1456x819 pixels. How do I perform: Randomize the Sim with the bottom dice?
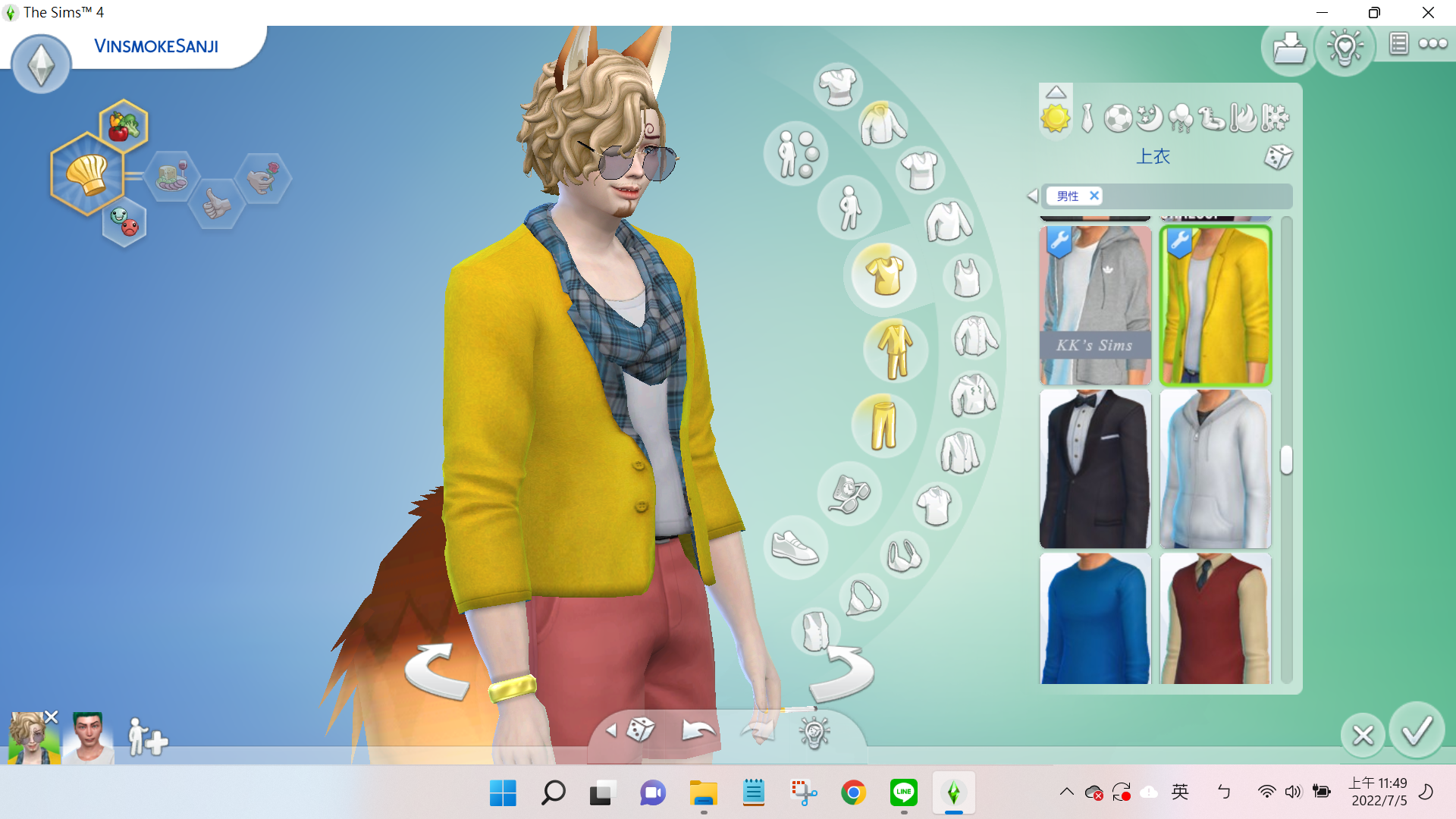[x=641, y=730]
